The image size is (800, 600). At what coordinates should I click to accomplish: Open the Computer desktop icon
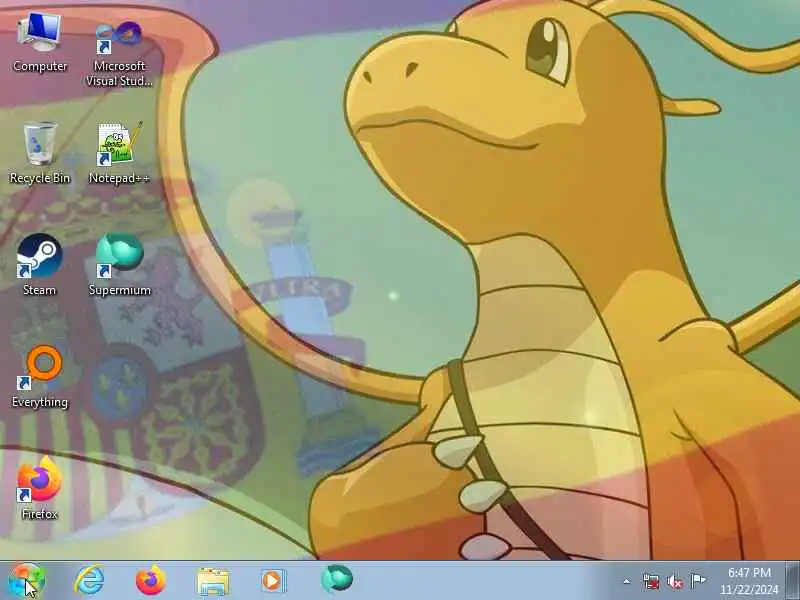pyautogui.click(x=40, y=43)
